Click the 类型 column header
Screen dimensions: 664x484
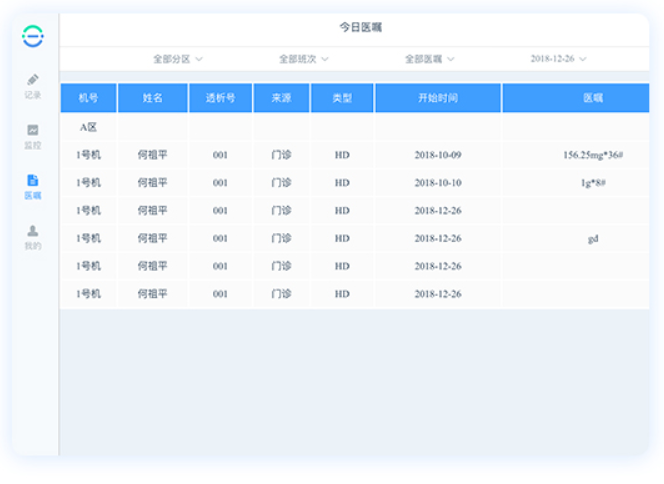pos(342,98)
